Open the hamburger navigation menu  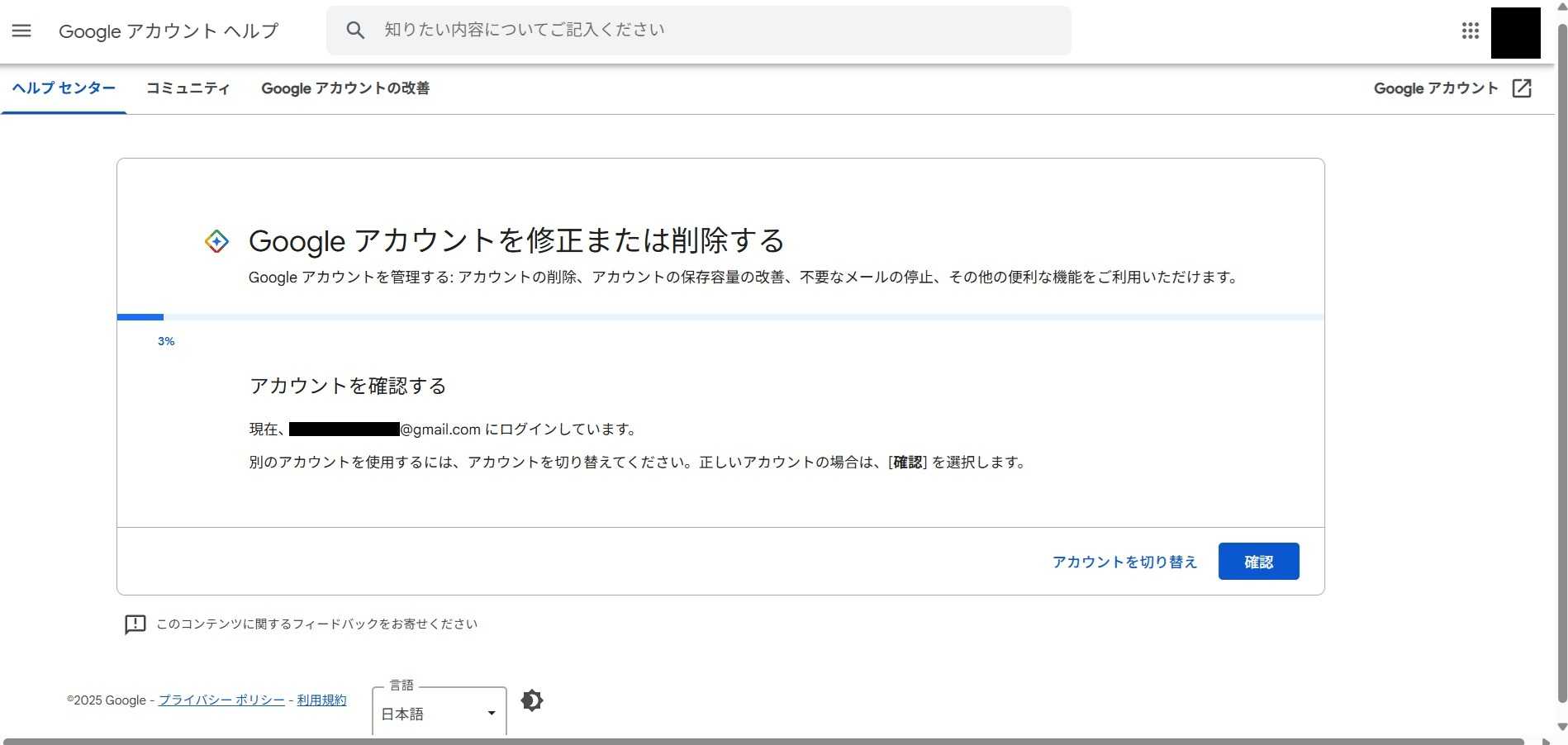pos(21,30)
